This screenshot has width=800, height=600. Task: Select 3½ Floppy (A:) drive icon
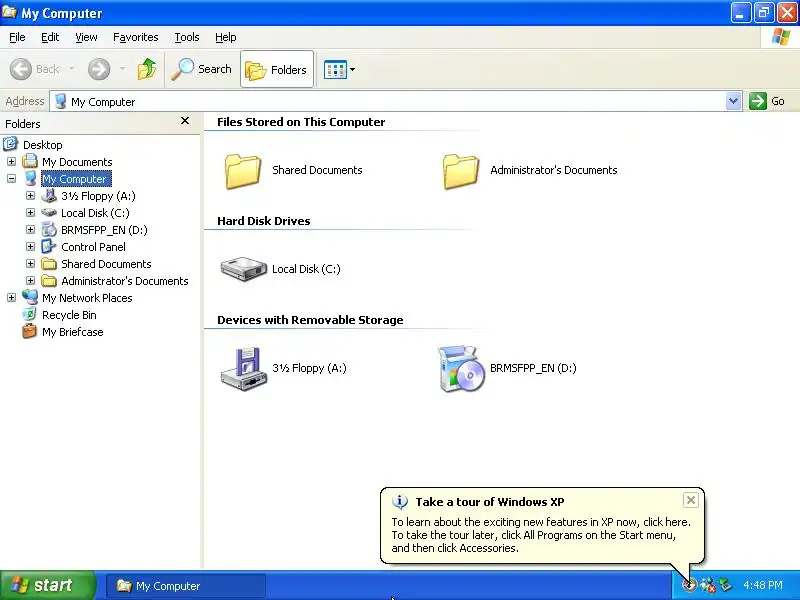[x=243, y=368]
